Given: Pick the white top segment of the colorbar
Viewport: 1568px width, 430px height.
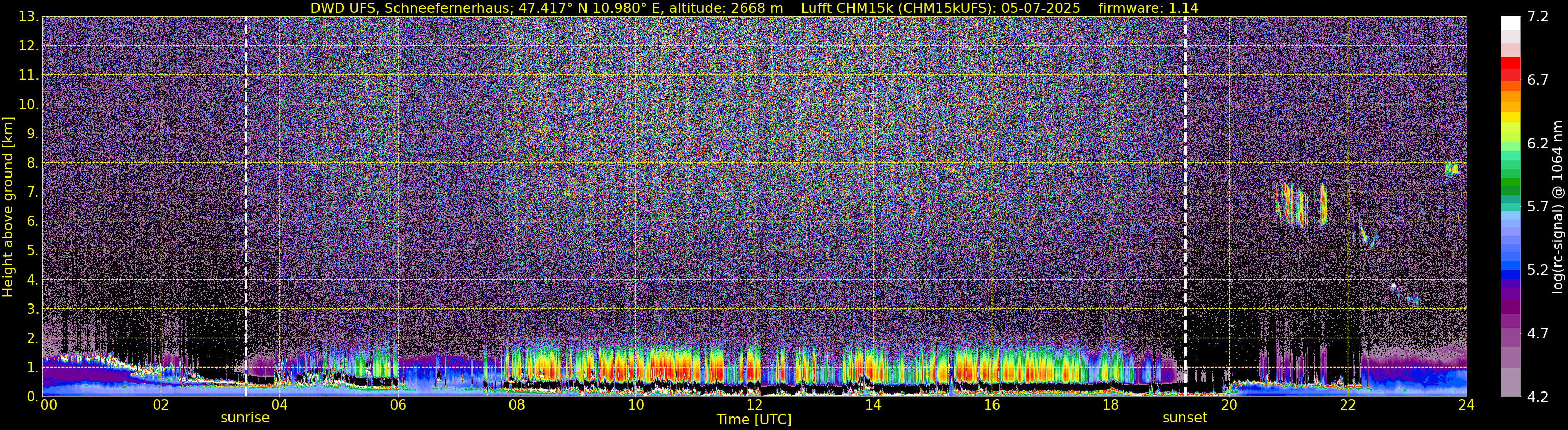Looking at the screenshot, I should point(1510,24).
